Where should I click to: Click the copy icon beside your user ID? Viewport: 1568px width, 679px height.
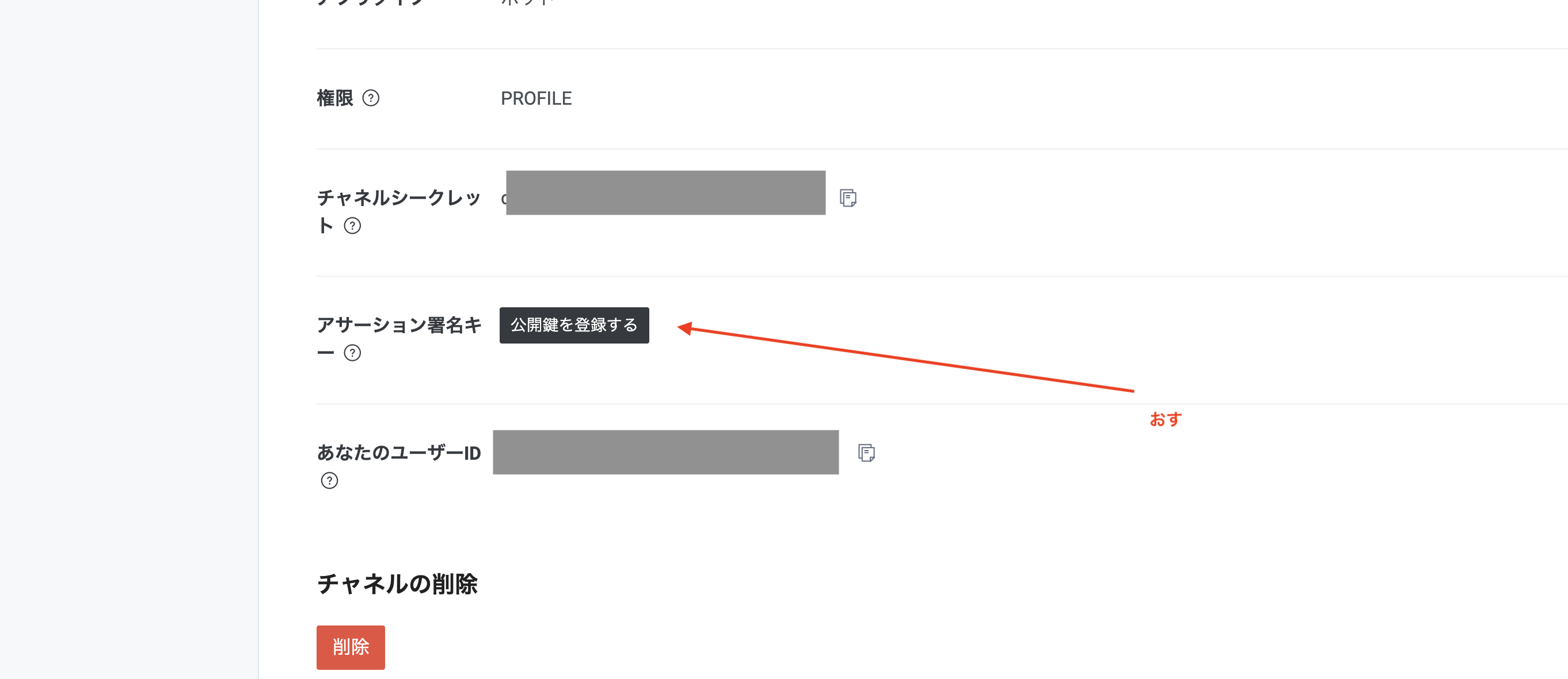click(x=867, y=453)
